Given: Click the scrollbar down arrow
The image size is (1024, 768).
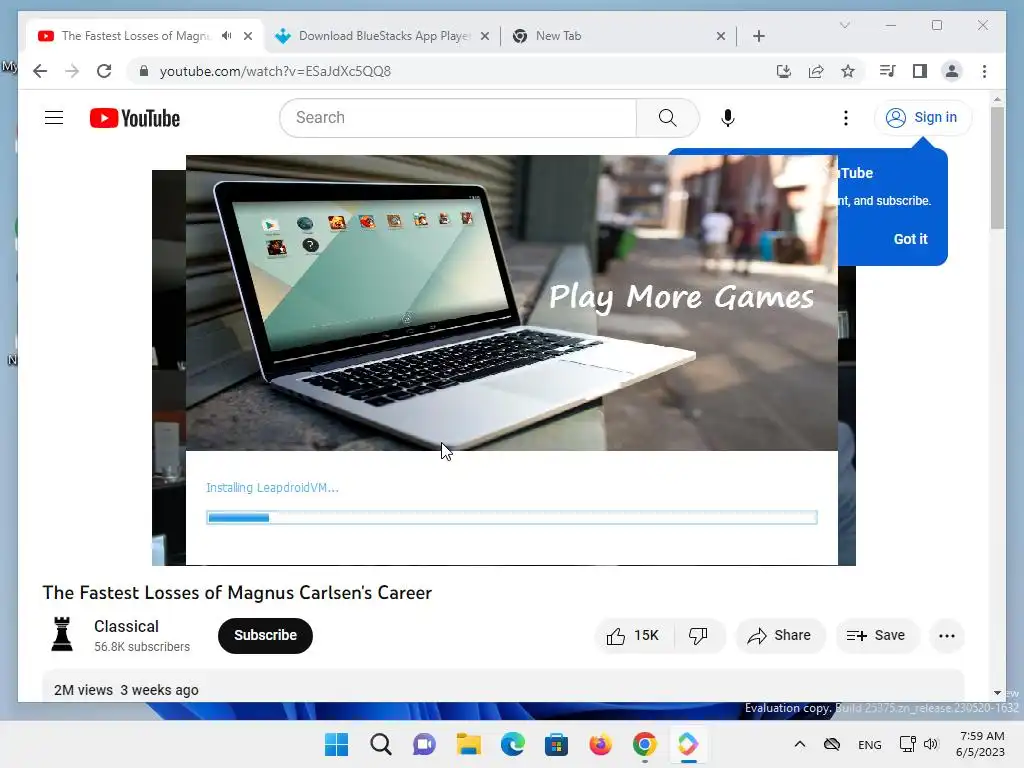Looking at the screenshot, I should (x=997, y=693).
